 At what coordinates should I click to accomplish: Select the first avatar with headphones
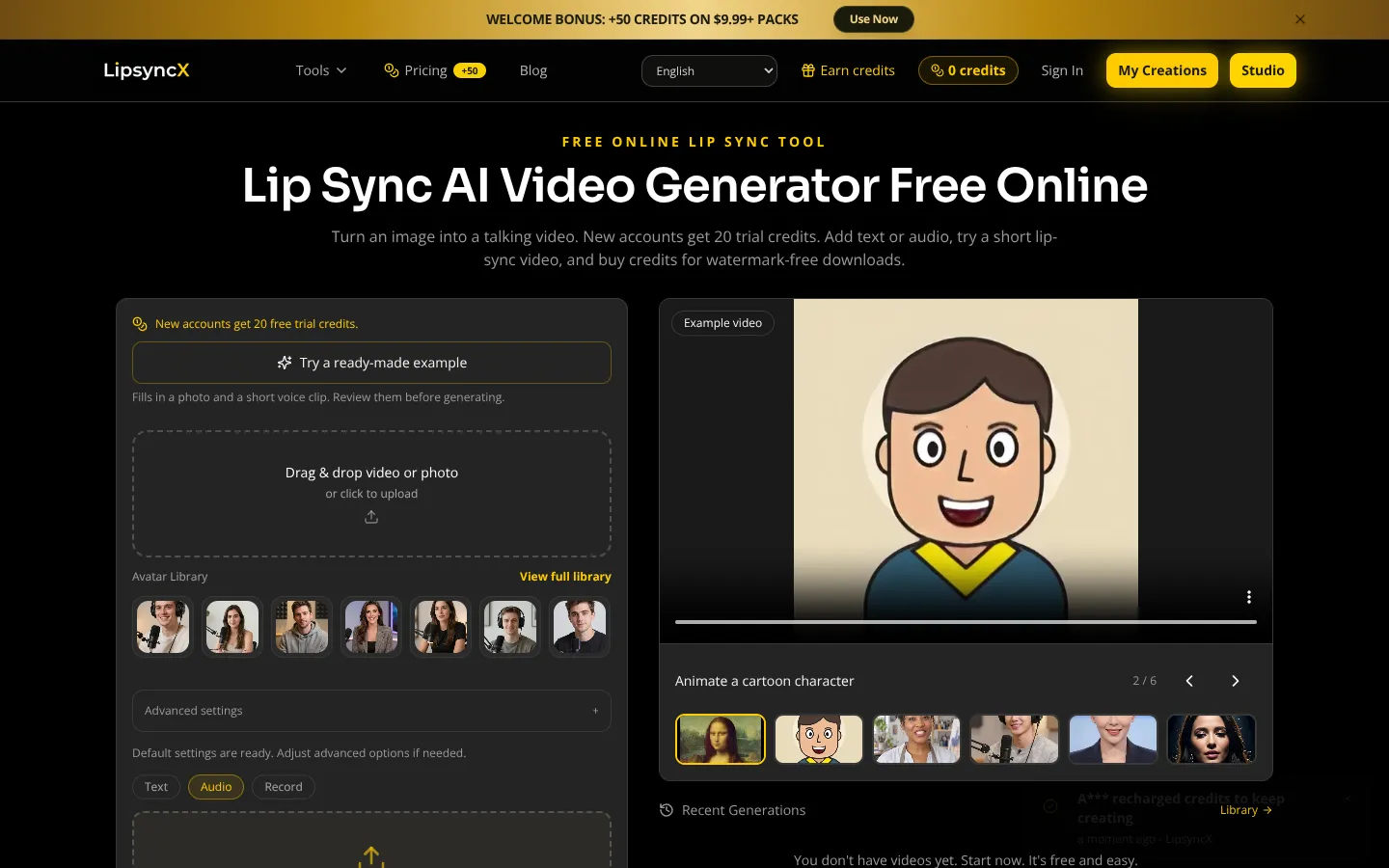tap(163, 627)
